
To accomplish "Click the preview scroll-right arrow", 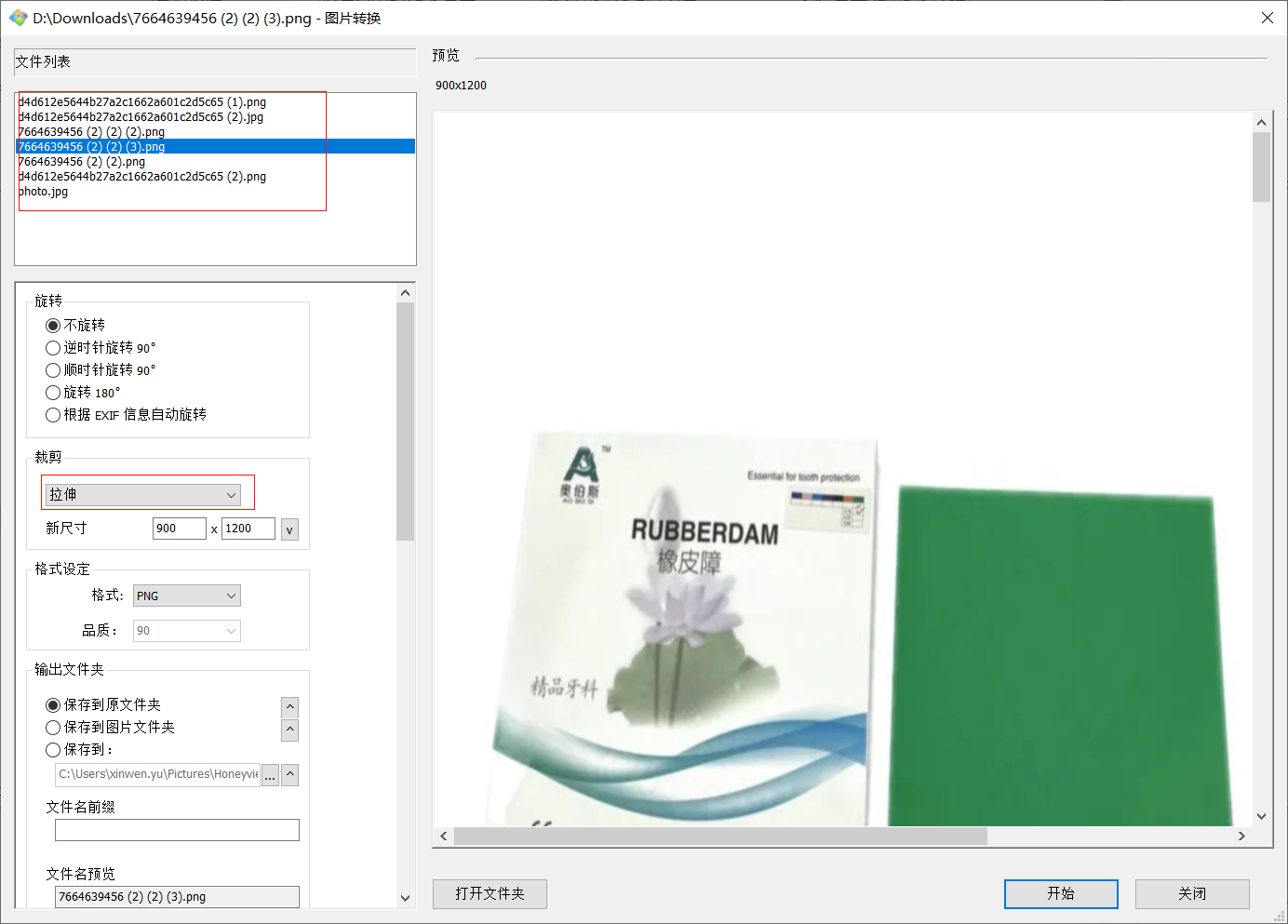I will click(1241, 837).
